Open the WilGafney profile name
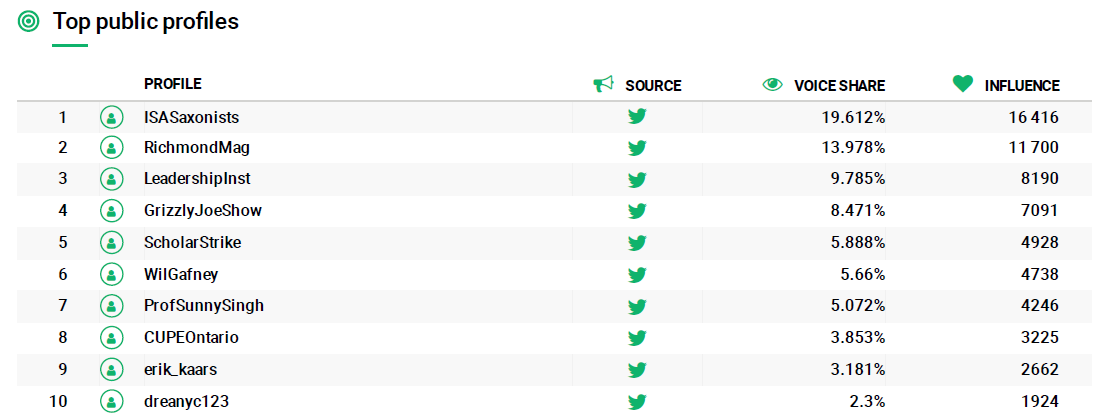 180,274
